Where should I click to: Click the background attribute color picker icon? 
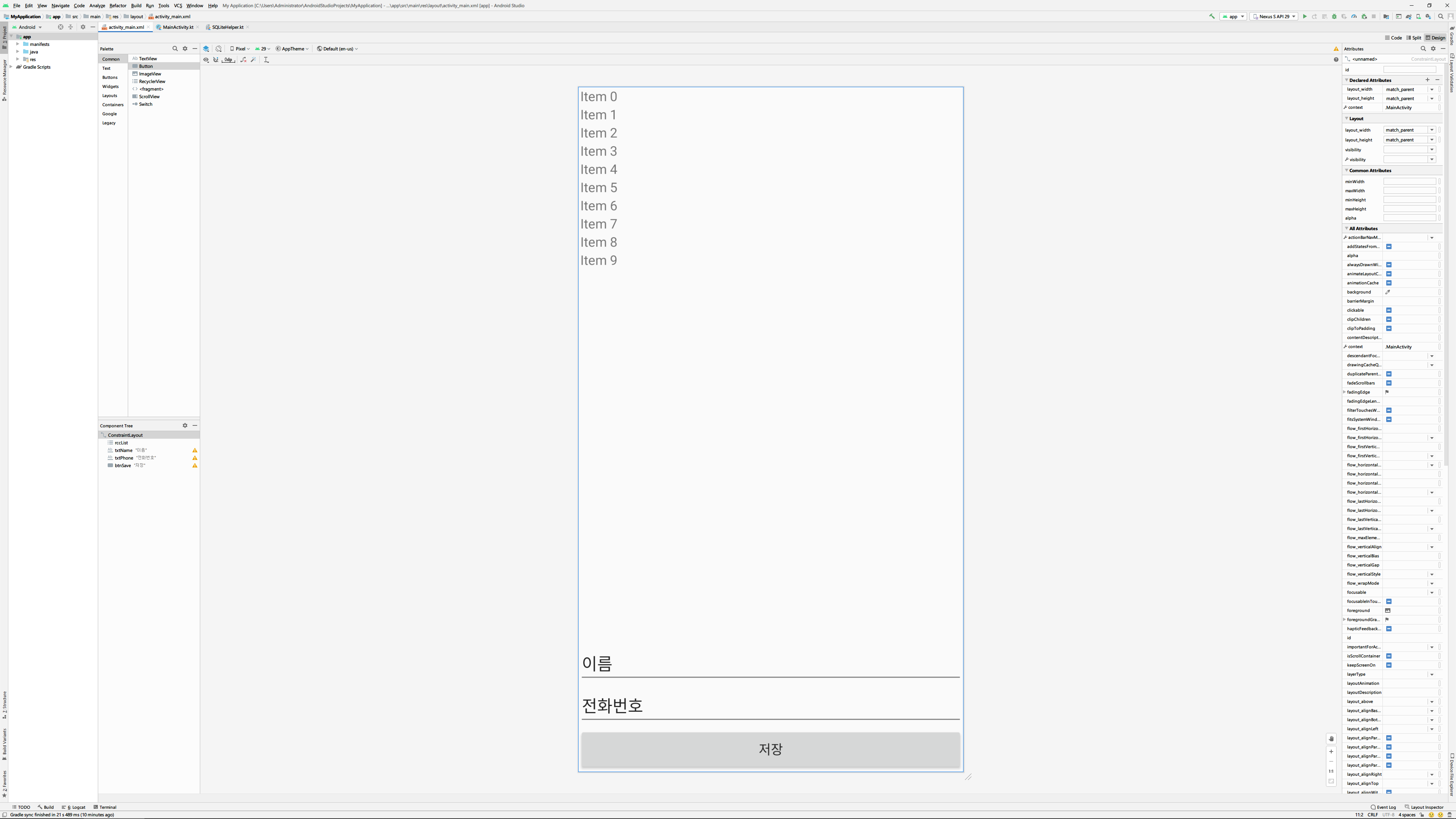[1388, 292]
